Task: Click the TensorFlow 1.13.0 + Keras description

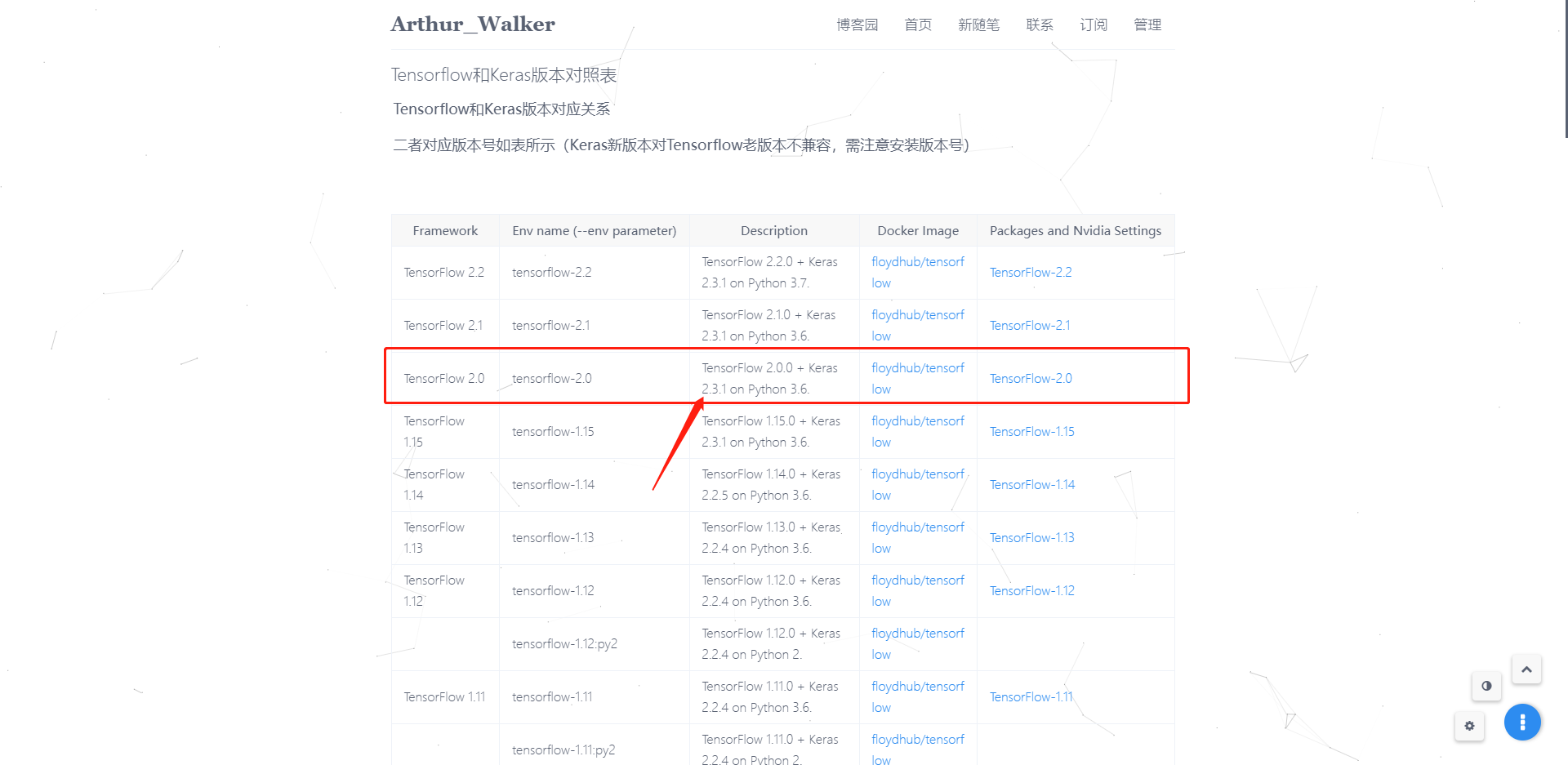Action: coord(771,538)
